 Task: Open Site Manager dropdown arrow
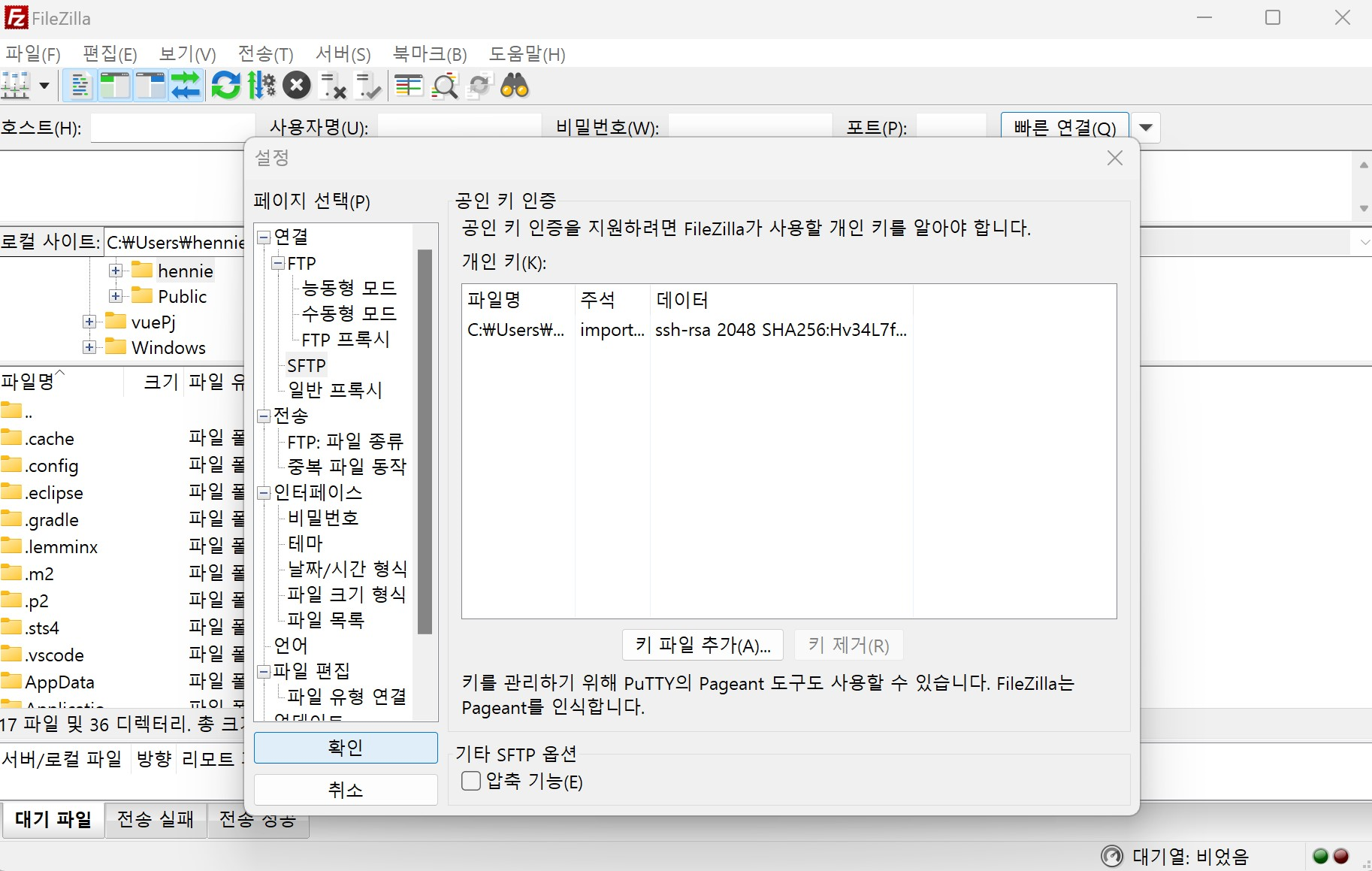44,86
